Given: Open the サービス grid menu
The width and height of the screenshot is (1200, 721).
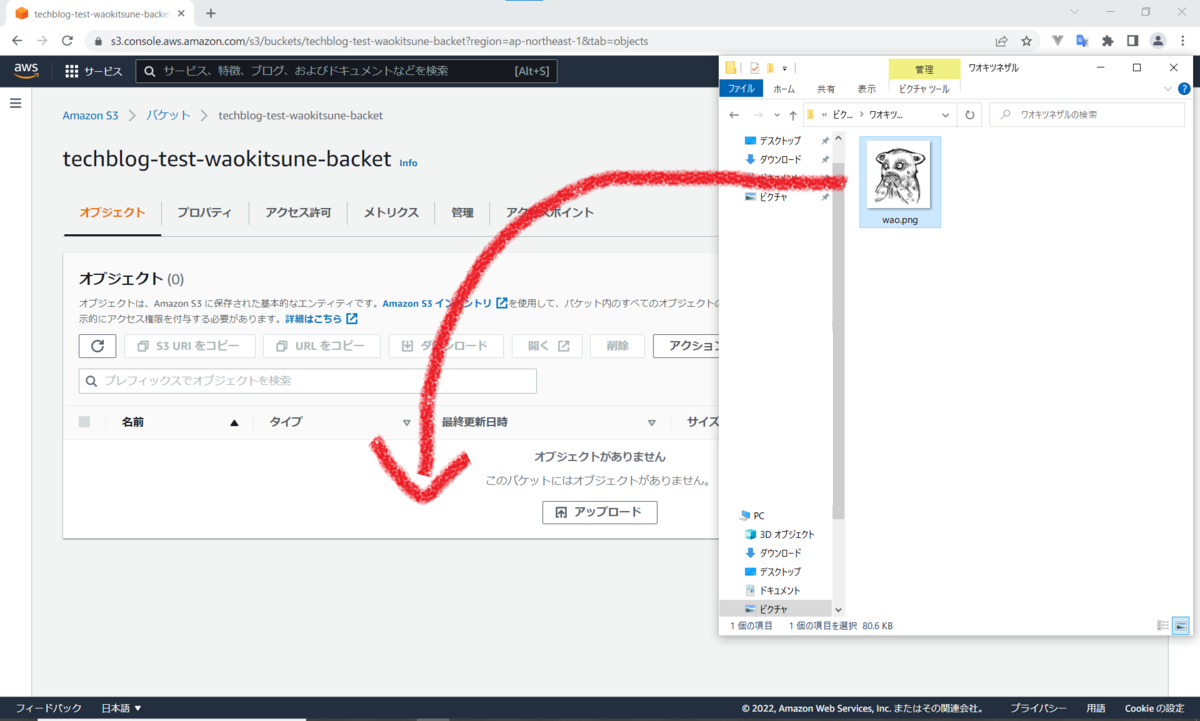Looking at the screenshot, I should point(93,71).
